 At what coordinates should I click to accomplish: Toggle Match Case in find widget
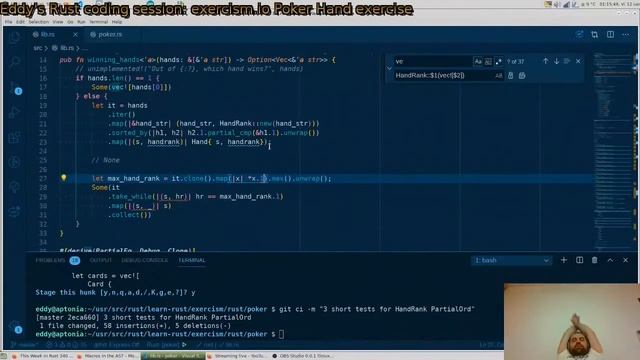[478, 62]
